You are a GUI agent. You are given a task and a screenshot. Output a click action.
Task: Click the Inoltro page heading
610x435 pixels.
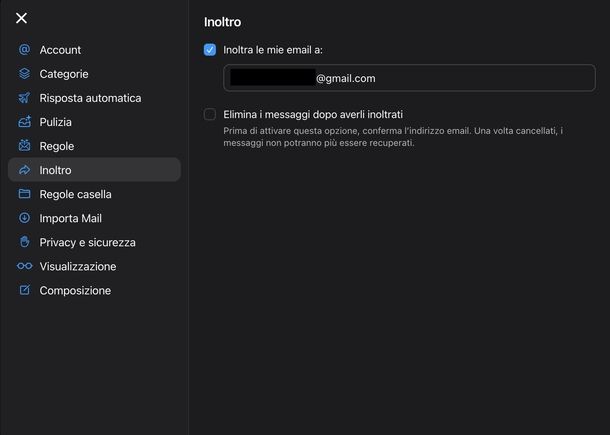223,22
